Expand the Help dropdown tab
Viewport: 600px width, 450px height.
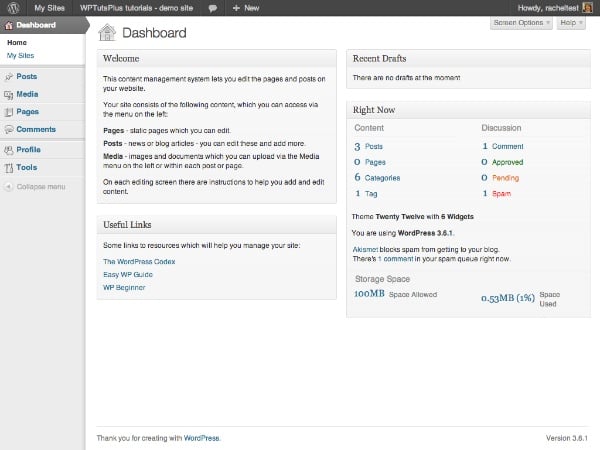569,22
